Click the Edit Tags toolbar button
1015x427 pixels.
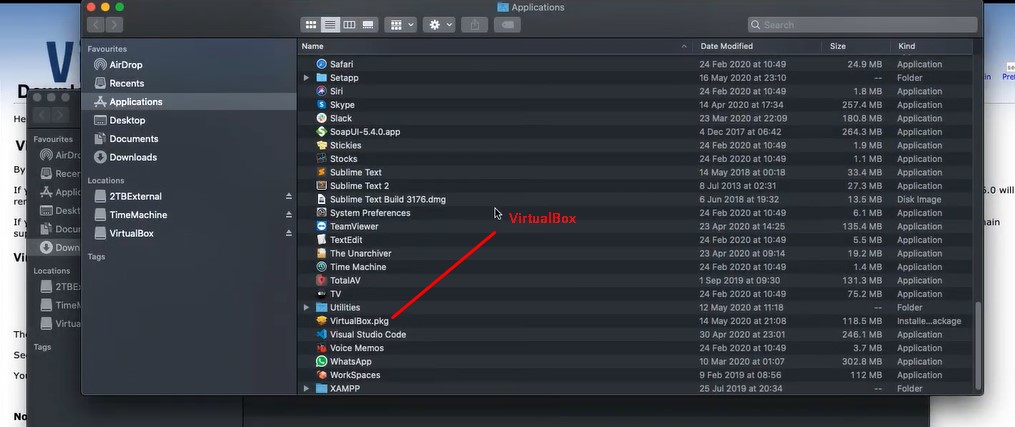pos(508,25)
